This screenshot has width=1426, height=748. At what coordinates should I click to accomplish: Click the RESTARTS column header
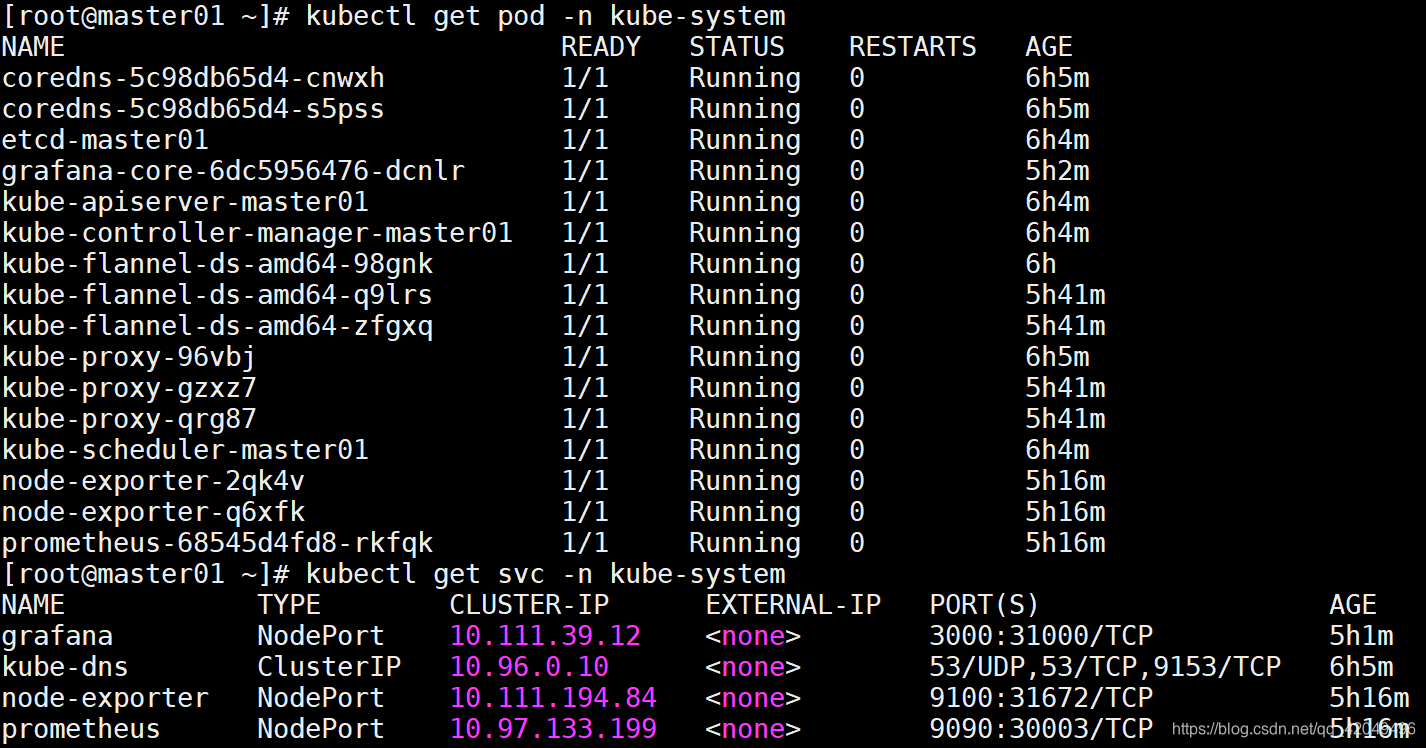pyautogui.click(x=913, y=47)
